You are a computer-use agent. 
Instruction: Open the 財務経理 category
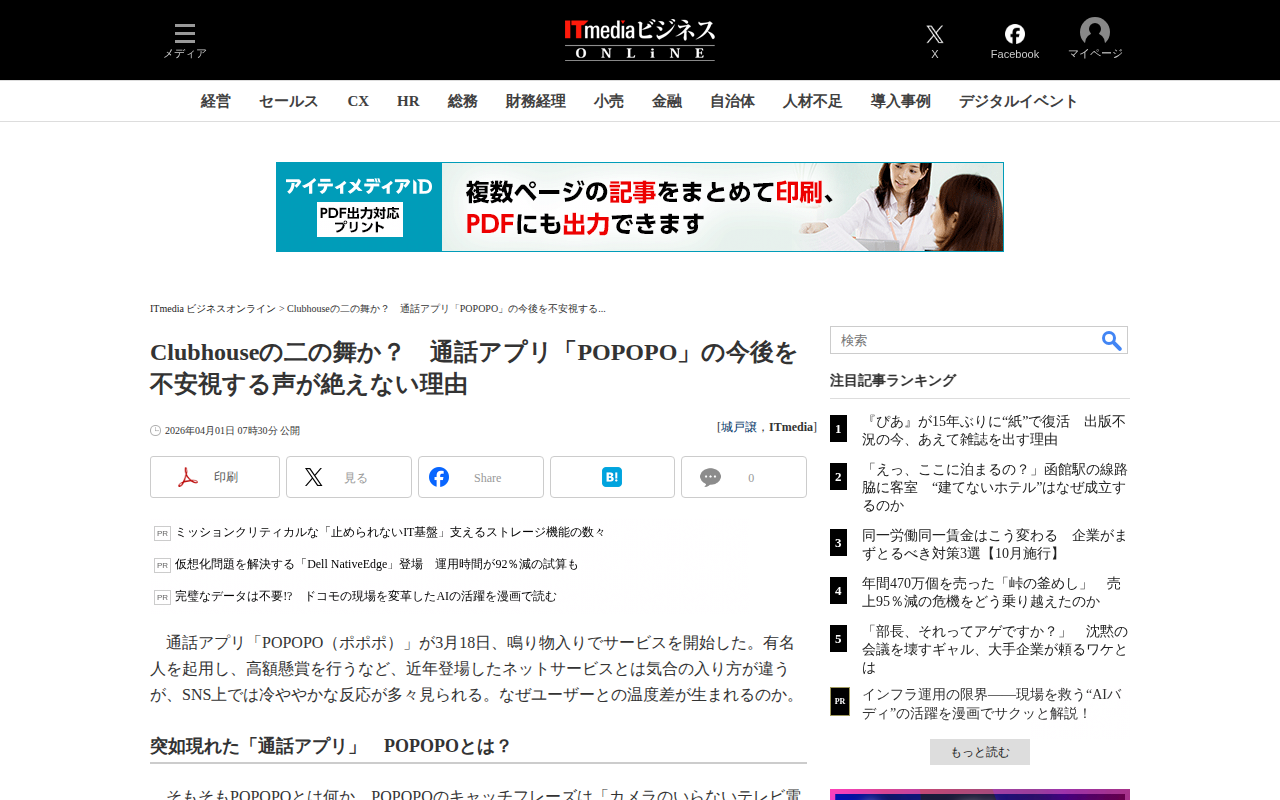536,101
